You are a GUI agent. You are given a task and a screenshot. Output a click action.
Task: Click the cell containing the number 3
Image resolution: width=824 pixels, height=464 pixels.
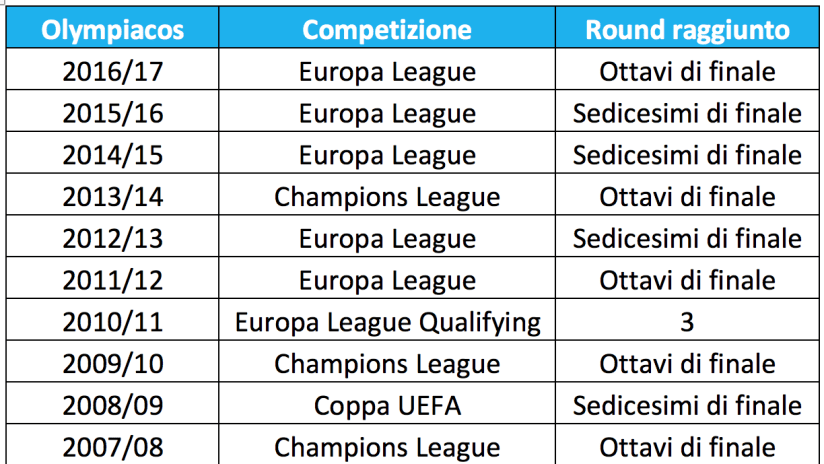(x=687, y=319)
